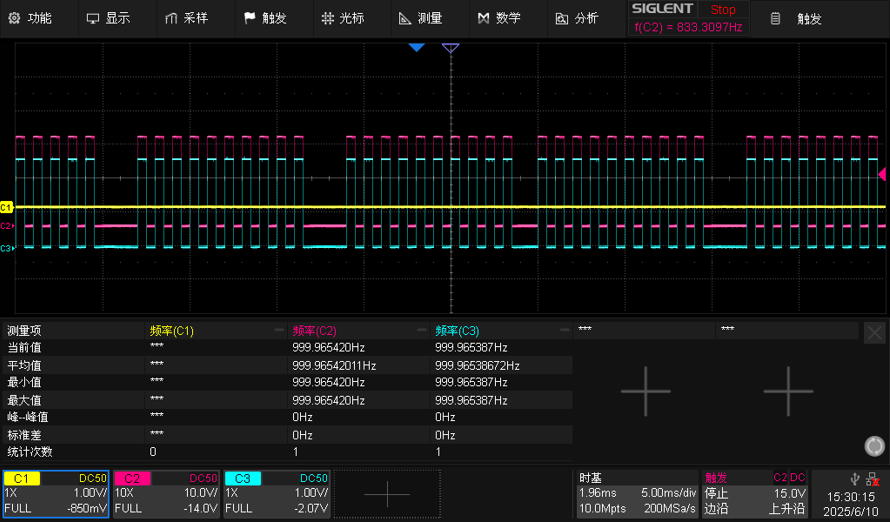This screenshot has width=890, height=522.
Task: Click the Stop run state button
Action: click(x=723, y=10)
